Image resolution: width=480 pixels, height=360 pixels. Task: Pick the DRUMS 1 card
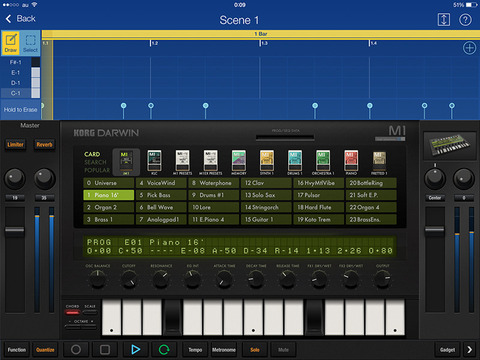click(295, 162)
